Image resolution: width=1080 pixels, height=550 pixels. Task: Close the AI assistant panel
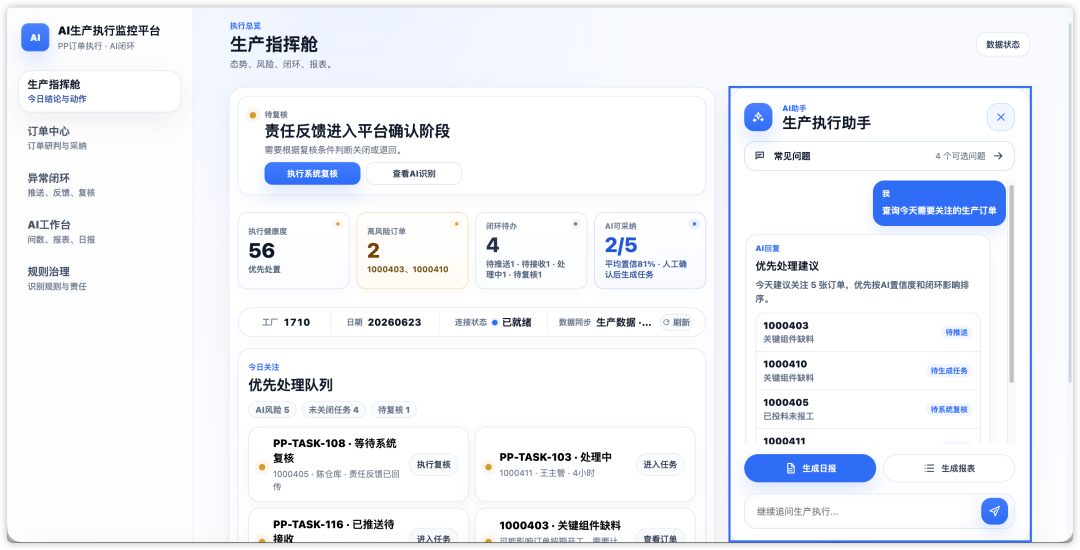click(x=1001, y=117)
